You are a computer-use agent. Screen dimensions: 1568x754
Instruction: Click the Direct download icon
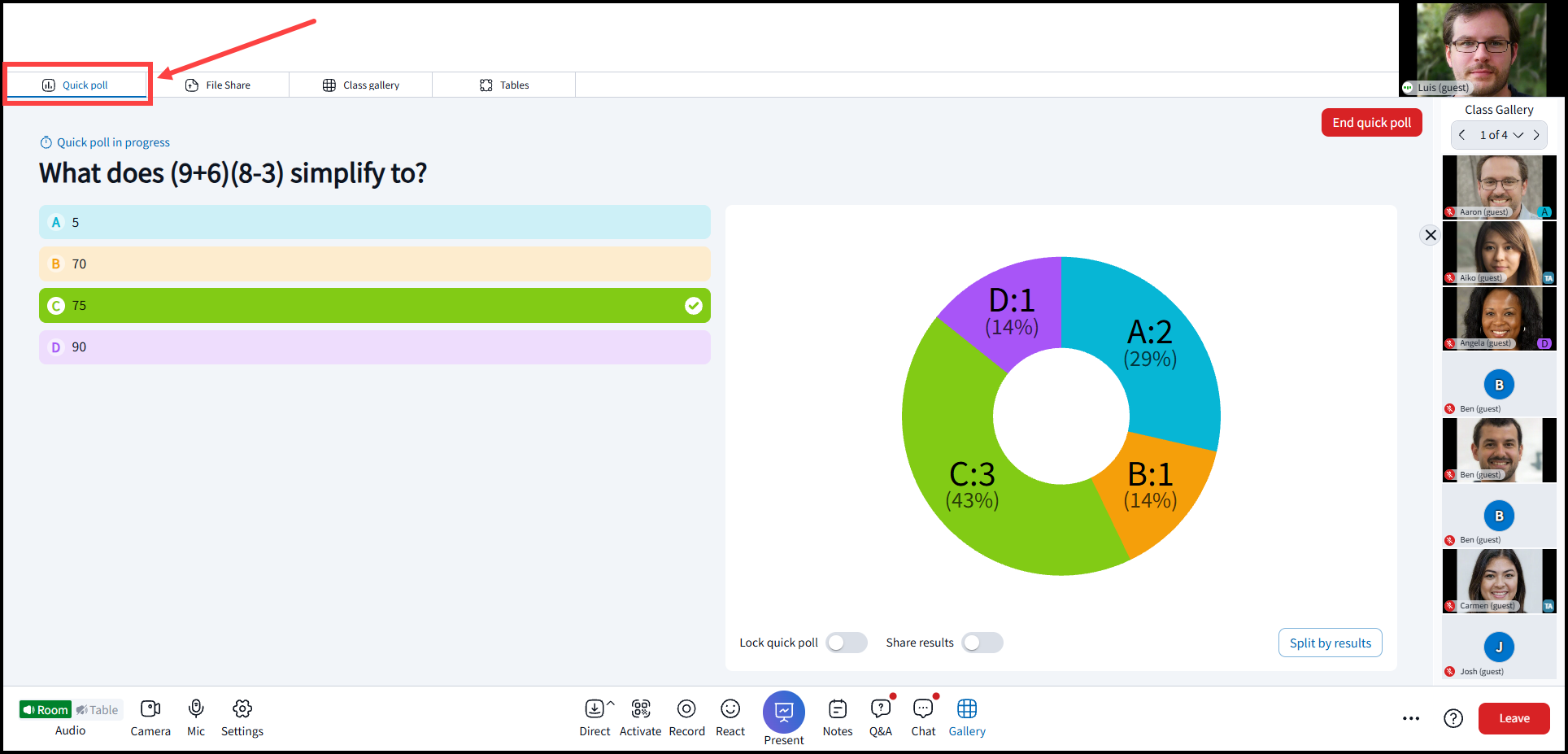pos(595,708)
